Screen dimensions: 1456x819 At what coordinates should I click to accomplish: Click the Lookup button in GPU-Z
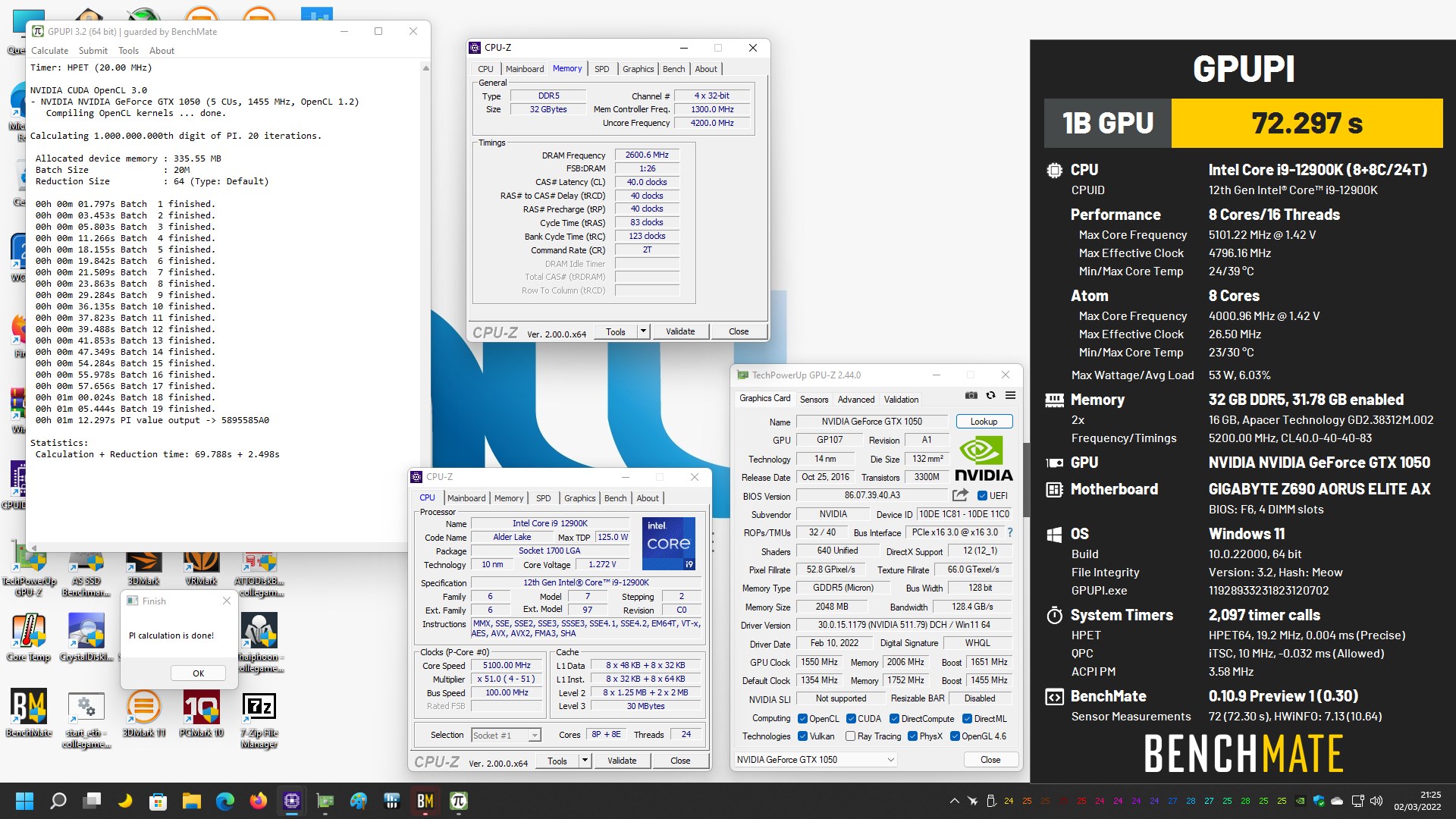[984, 422]
